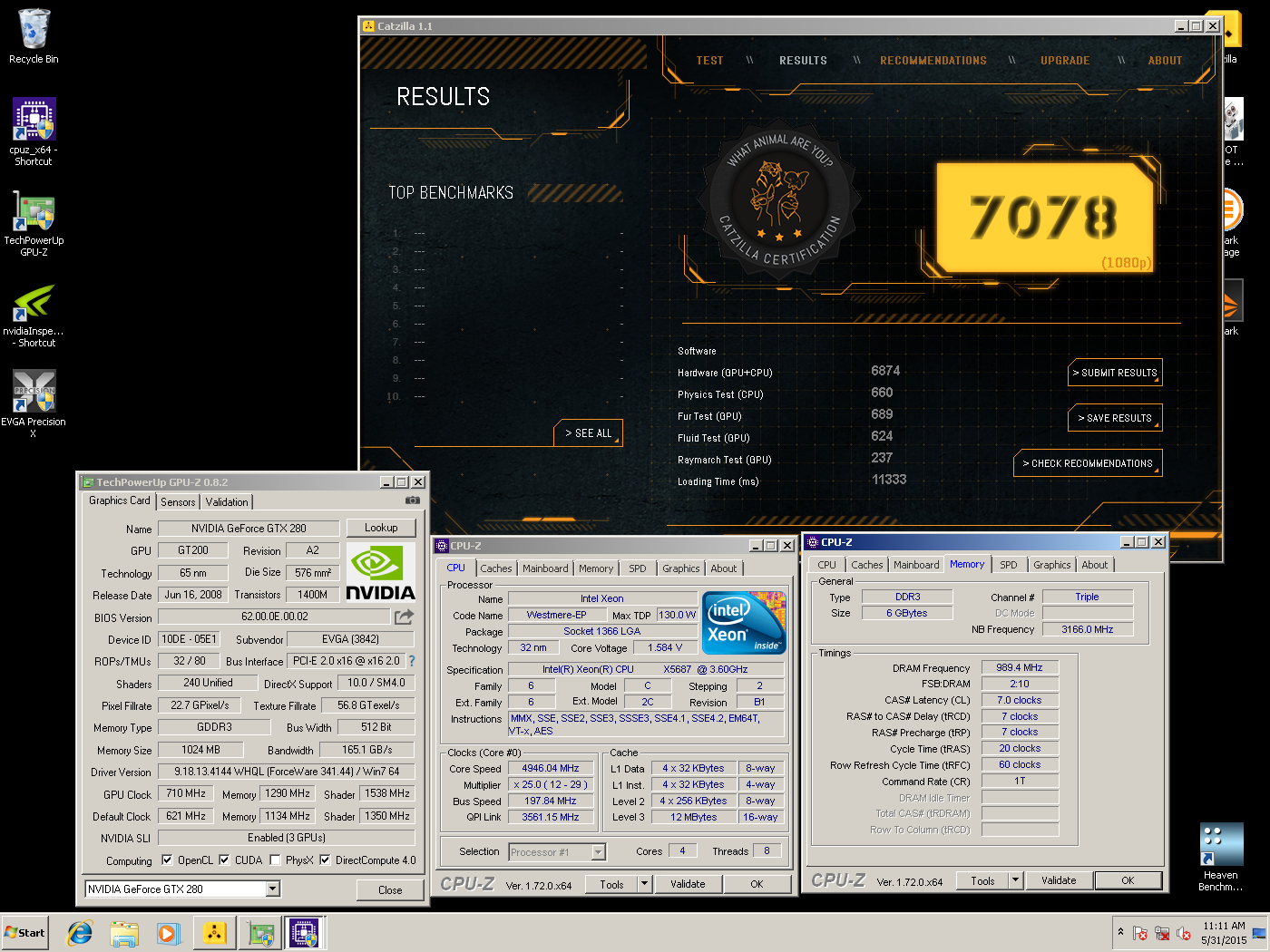Click the Action Center flag tray icon
Screen dimensions: 1270x952
pos(1140,933)
